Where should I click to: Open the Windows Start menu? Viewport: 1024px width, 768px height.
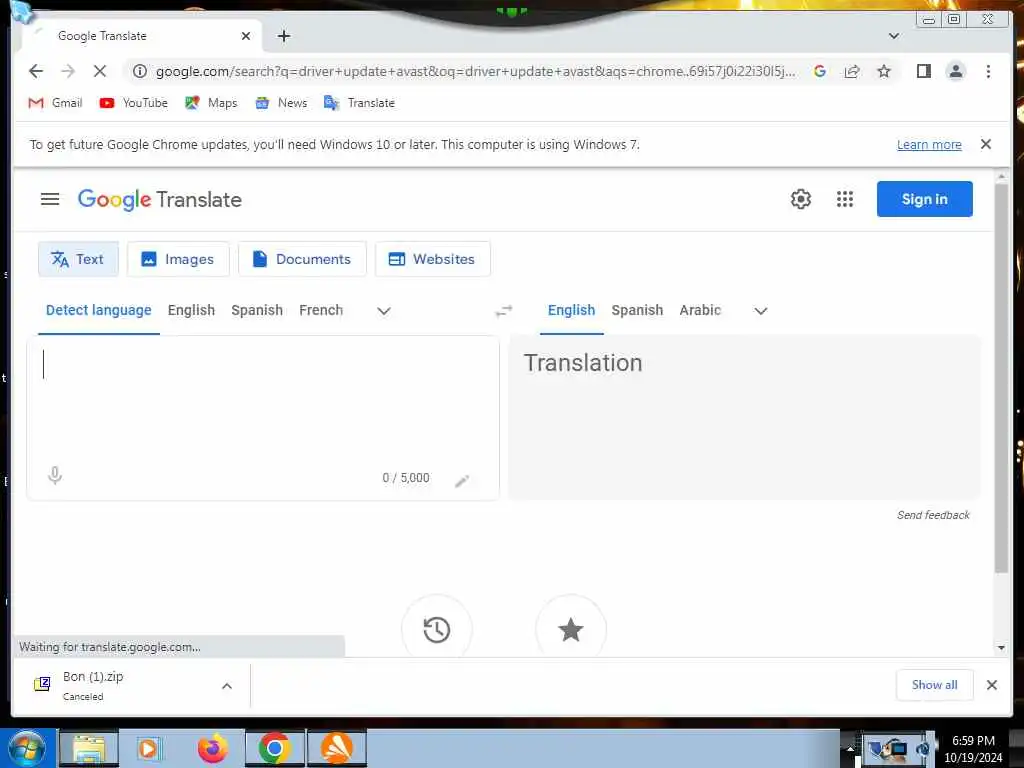(x=26, y=748)
